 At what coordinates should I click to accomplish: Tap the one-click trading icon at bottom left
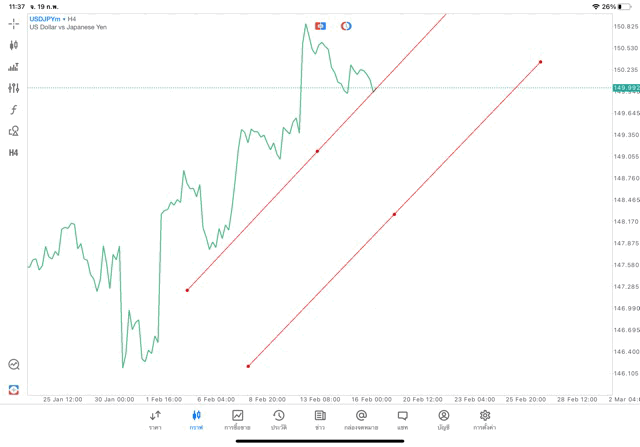coord(13,389)
